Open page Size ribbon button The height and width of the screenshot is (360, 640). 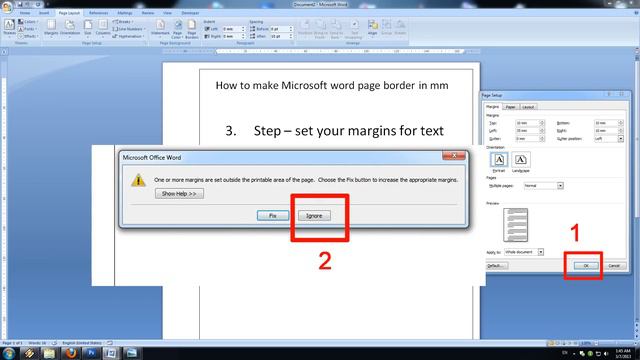coord(88,28)
